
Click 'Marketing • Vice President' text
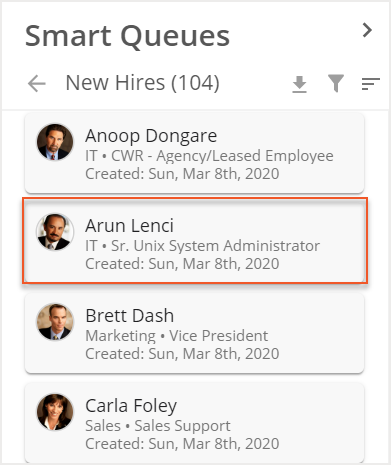[x=177, y=336]
